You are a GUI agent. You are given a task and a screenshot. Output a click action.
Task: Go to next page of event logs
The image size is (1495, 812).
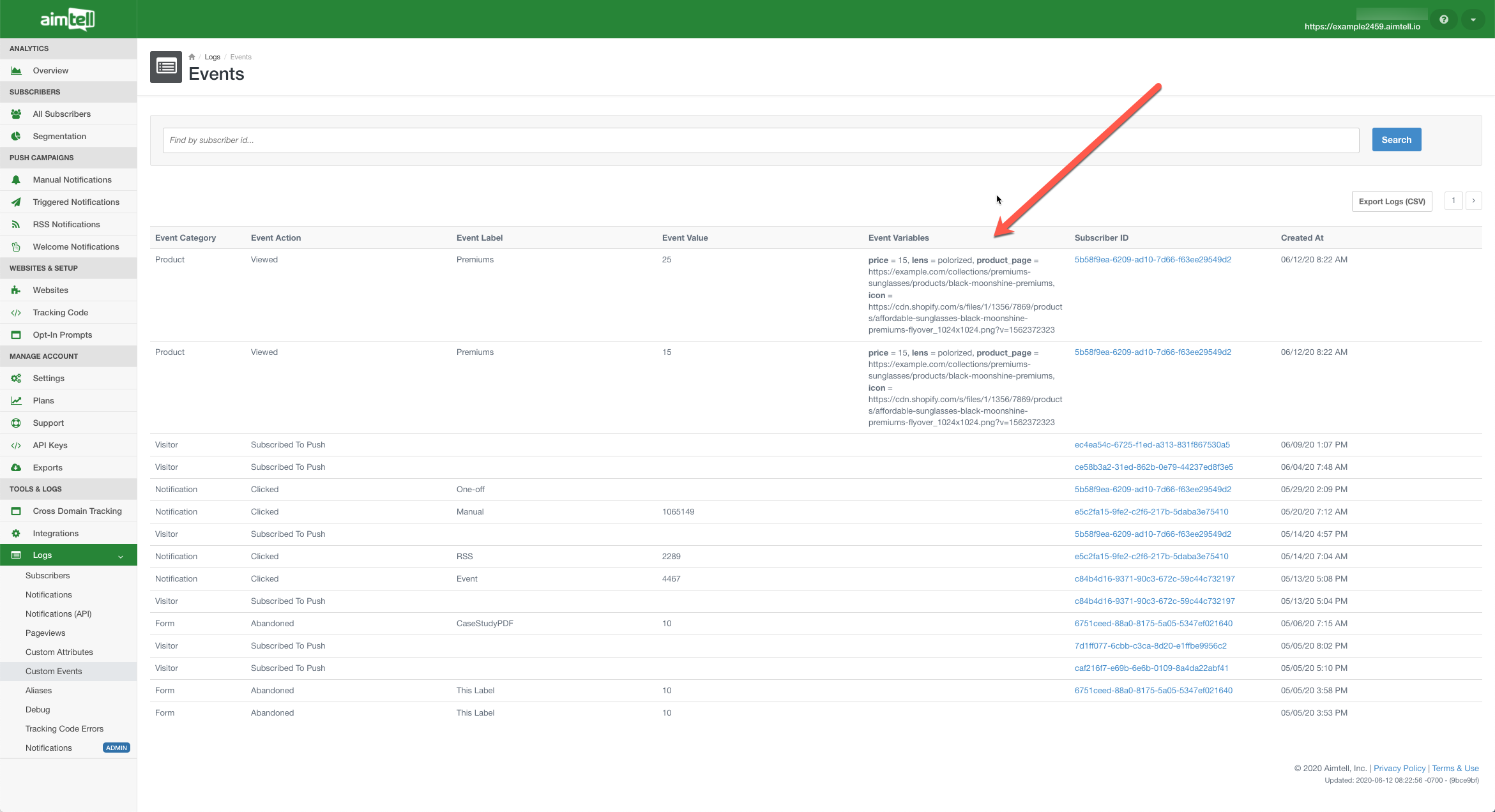click(1473, 200)
